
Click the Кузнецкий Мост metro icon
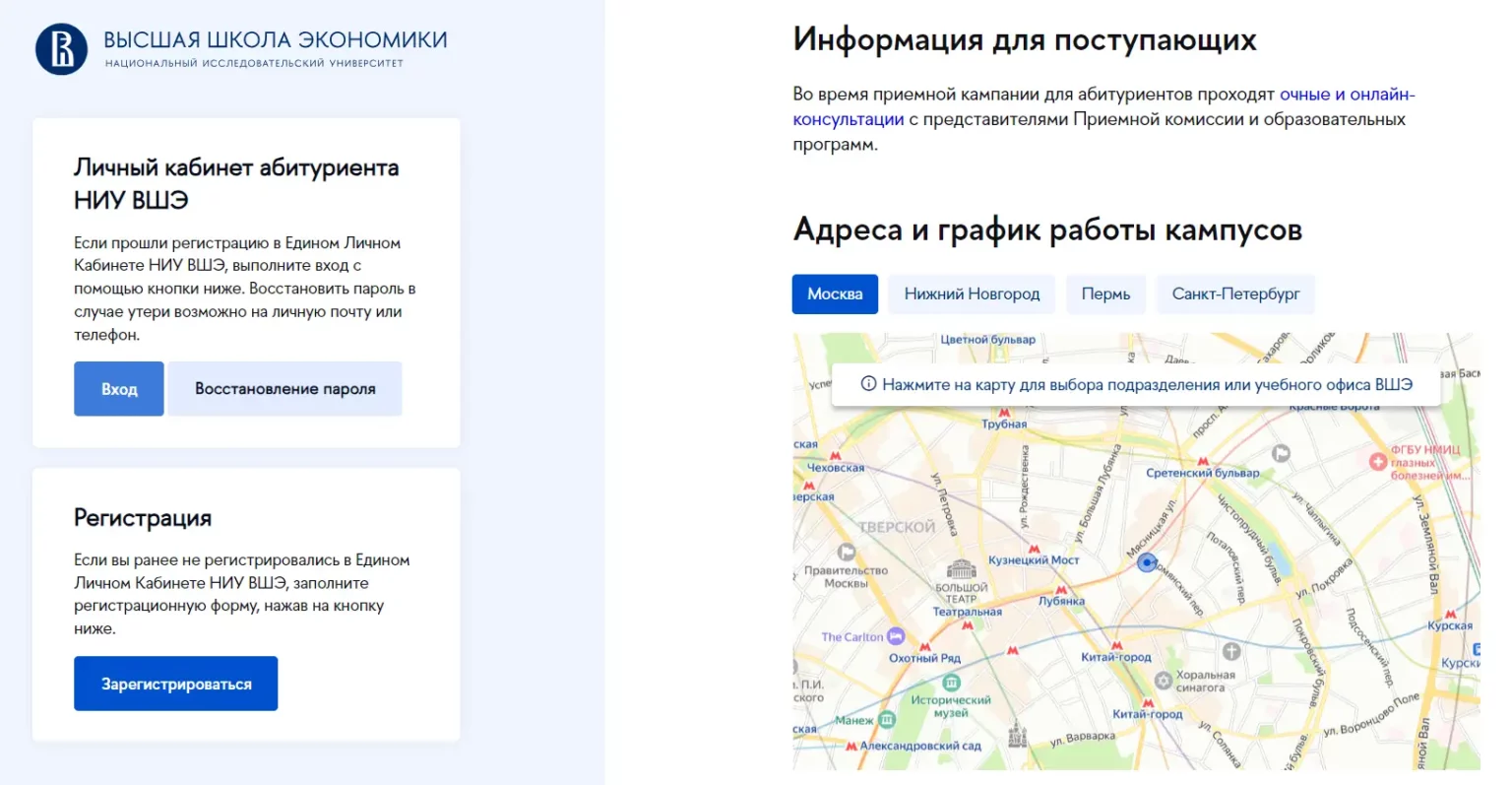[x=1034, y=549]
